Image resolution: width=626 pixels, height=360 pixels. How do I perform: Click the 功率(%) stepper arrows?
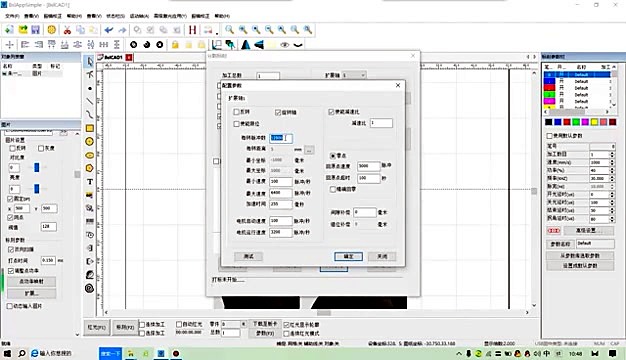pos(612,170)
